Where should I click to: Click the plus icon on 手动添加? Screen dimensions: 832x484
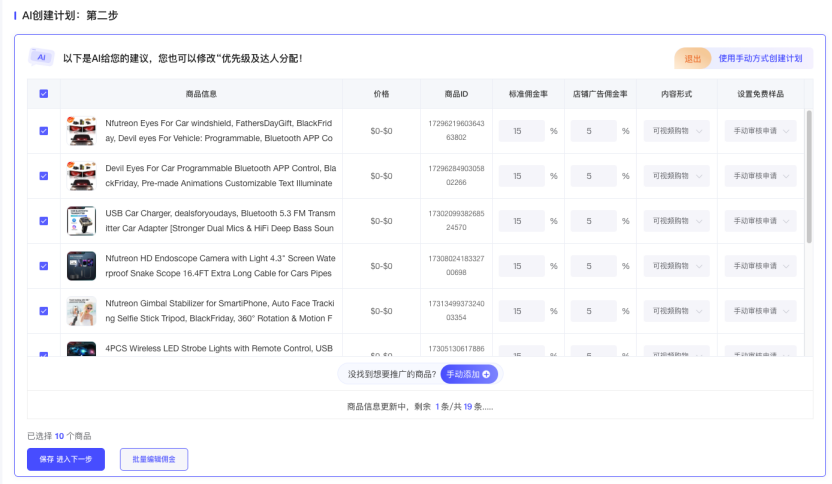[487, 374]
